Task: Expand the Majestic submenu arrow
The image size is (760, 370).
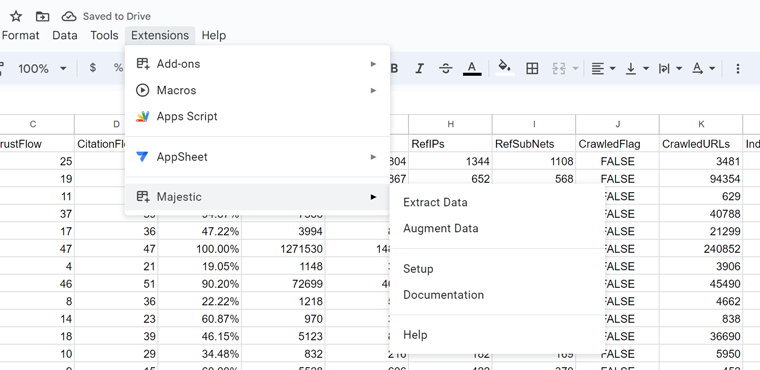Action: click(373, 197)
